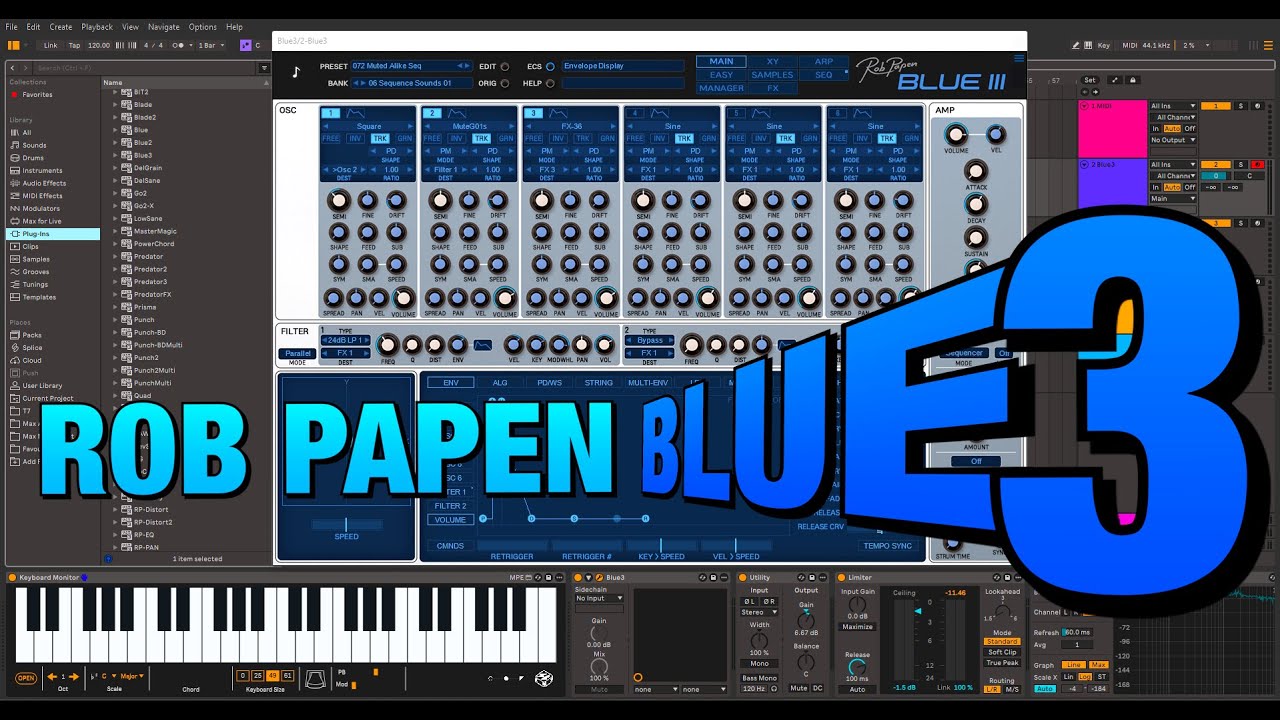Click the oscillator 2 waveform display icon
Image resolution: width=1280 pixels, height=720 pixels.
457,114
